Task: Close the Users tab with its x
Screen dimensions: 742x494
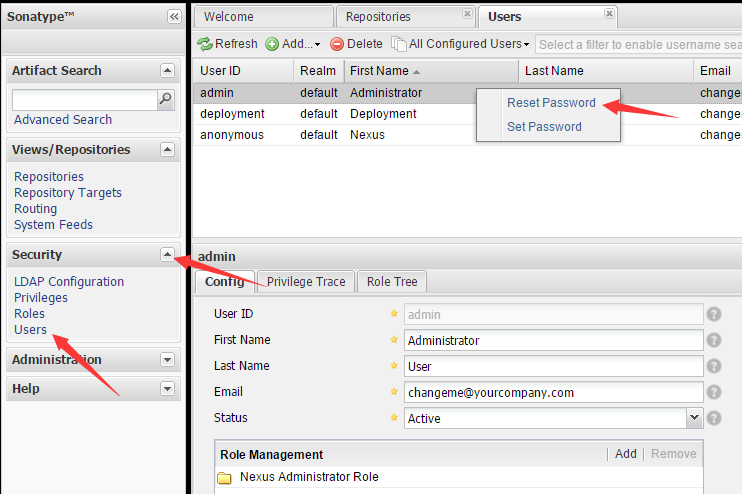Action: tap(610, 13)
